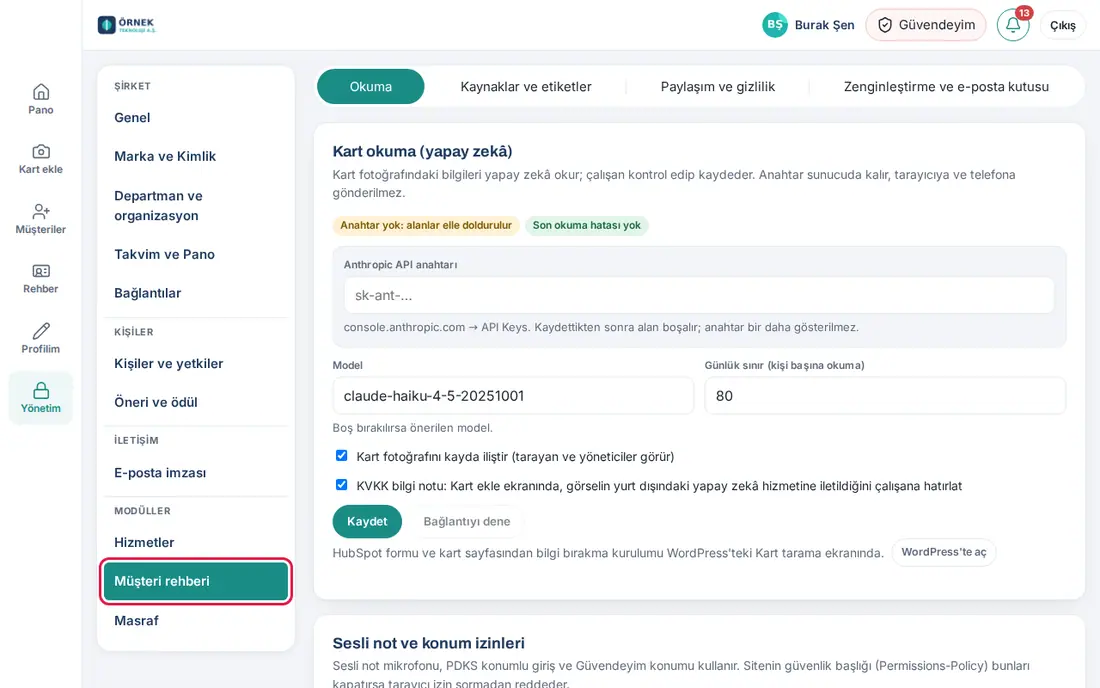Click the Çıkış logout button
Image resolution: width=1100 pixels, height=688 pixels.
1063,25
